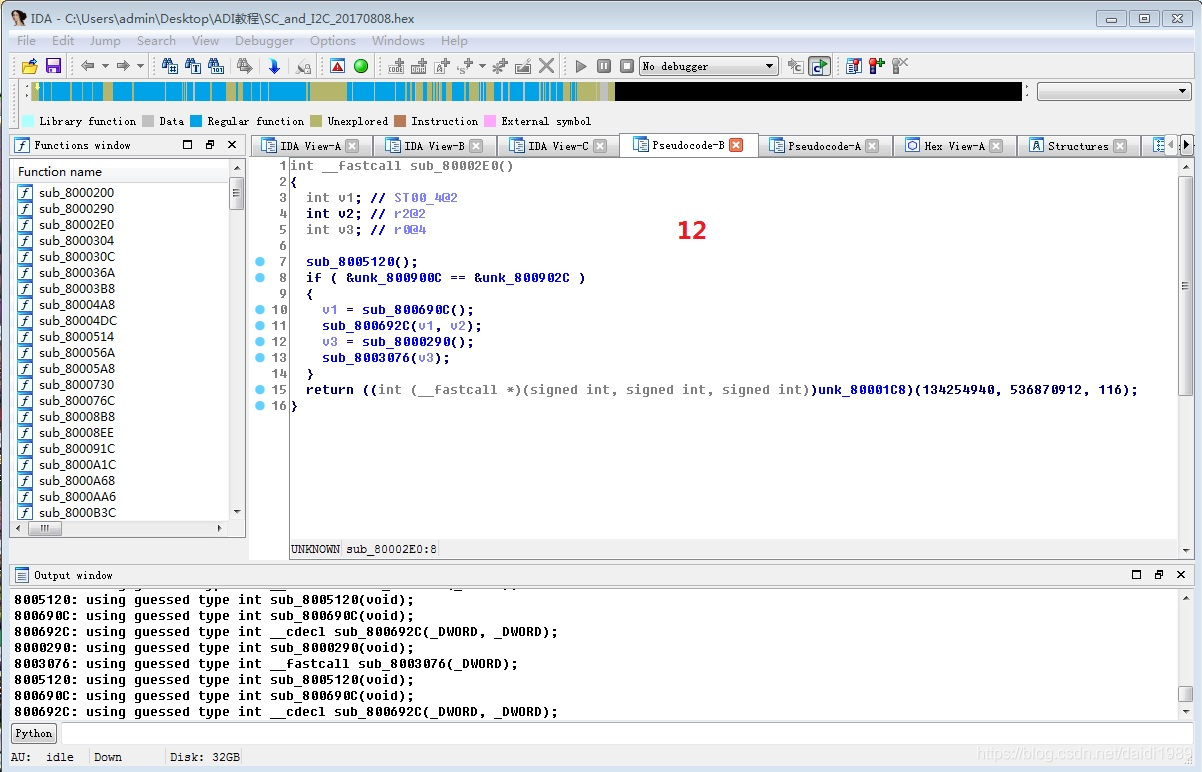Click the Regular function blue legend swatch

tap(197, 121)
